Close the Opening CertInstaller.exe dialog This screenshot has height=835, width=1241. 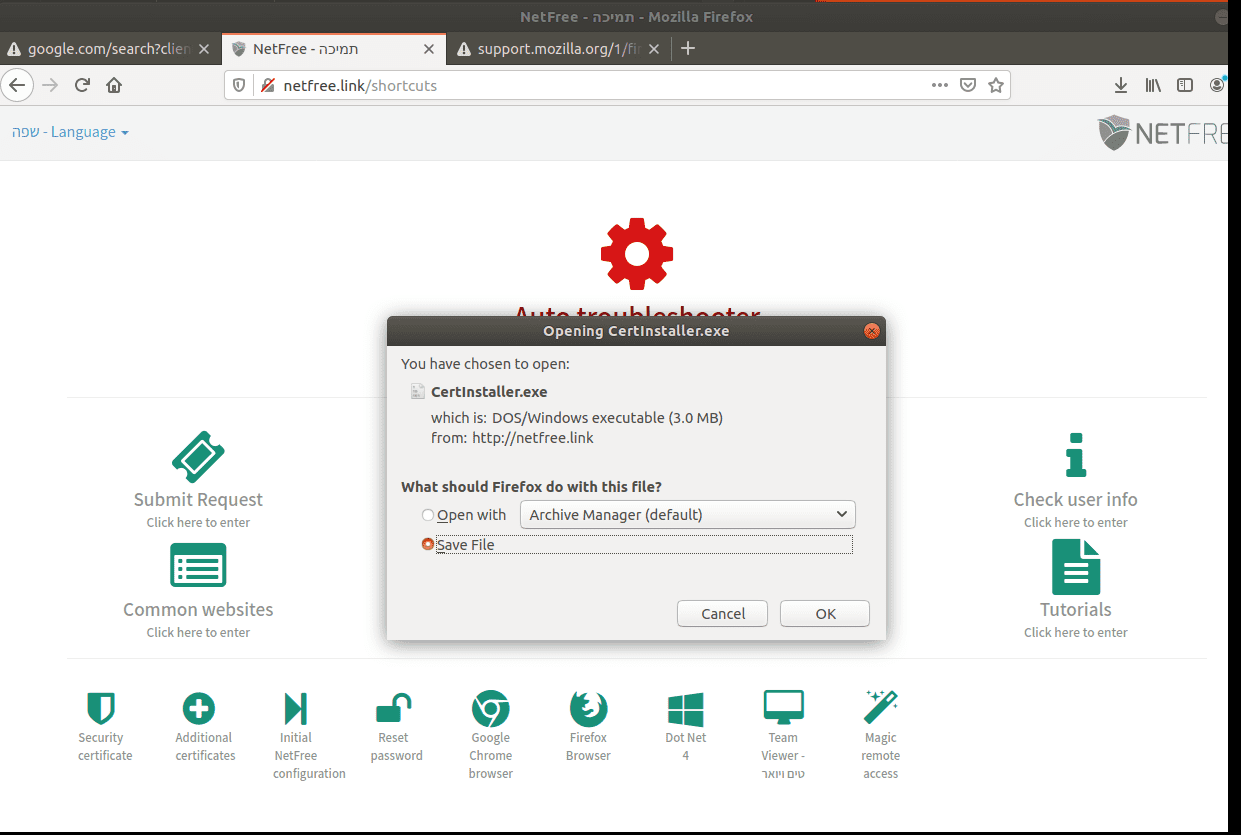[x=871, y=331]
